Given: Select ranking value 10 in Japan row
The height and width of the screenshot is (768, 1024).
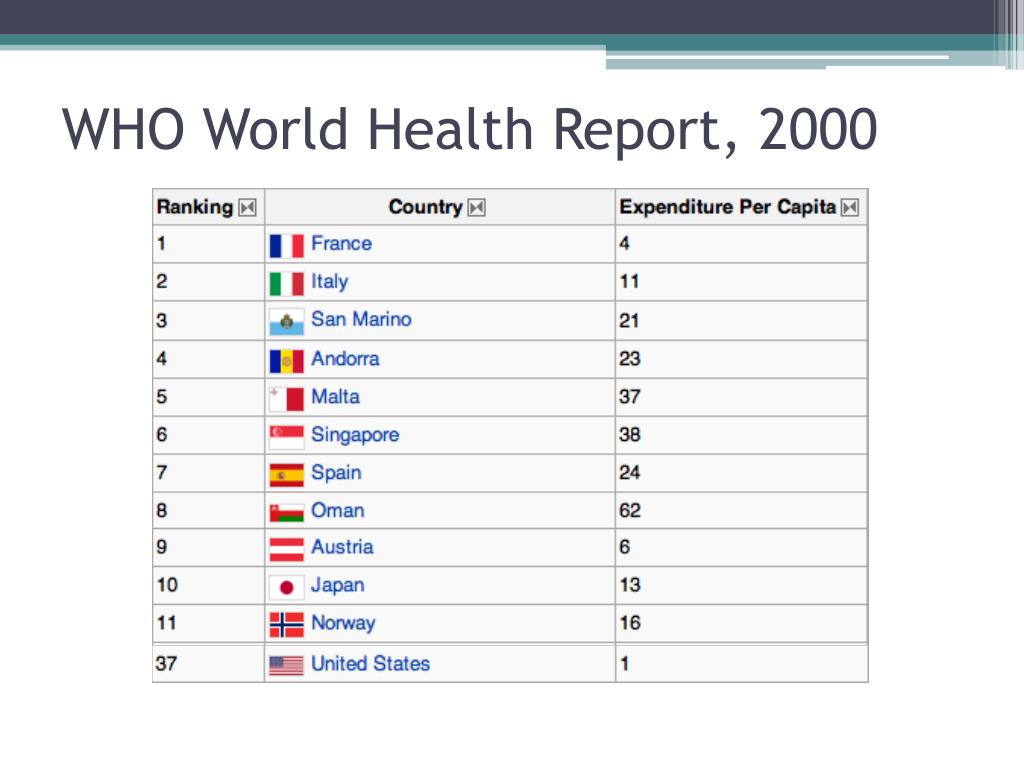Looking at the screenshot, I should pyautogui.click(x=167, y=584).
